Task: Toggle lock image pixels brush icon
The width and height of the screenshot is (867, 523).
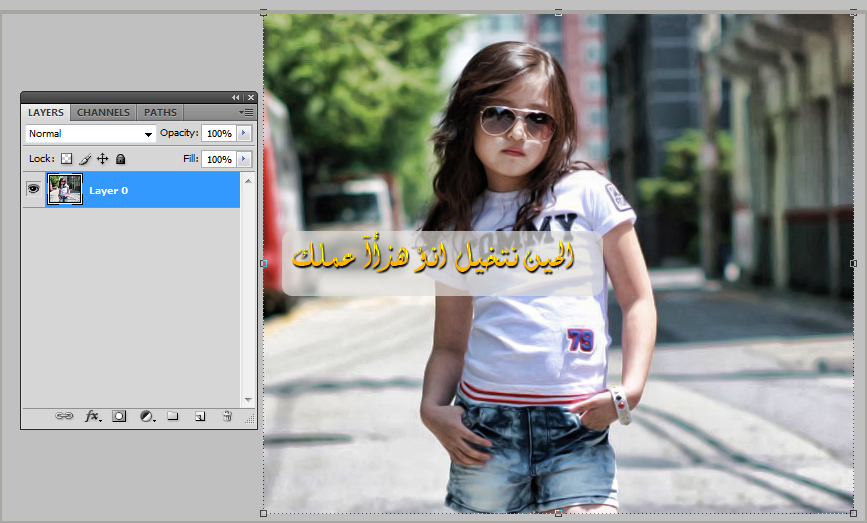Action: click(x=85, y=159)
